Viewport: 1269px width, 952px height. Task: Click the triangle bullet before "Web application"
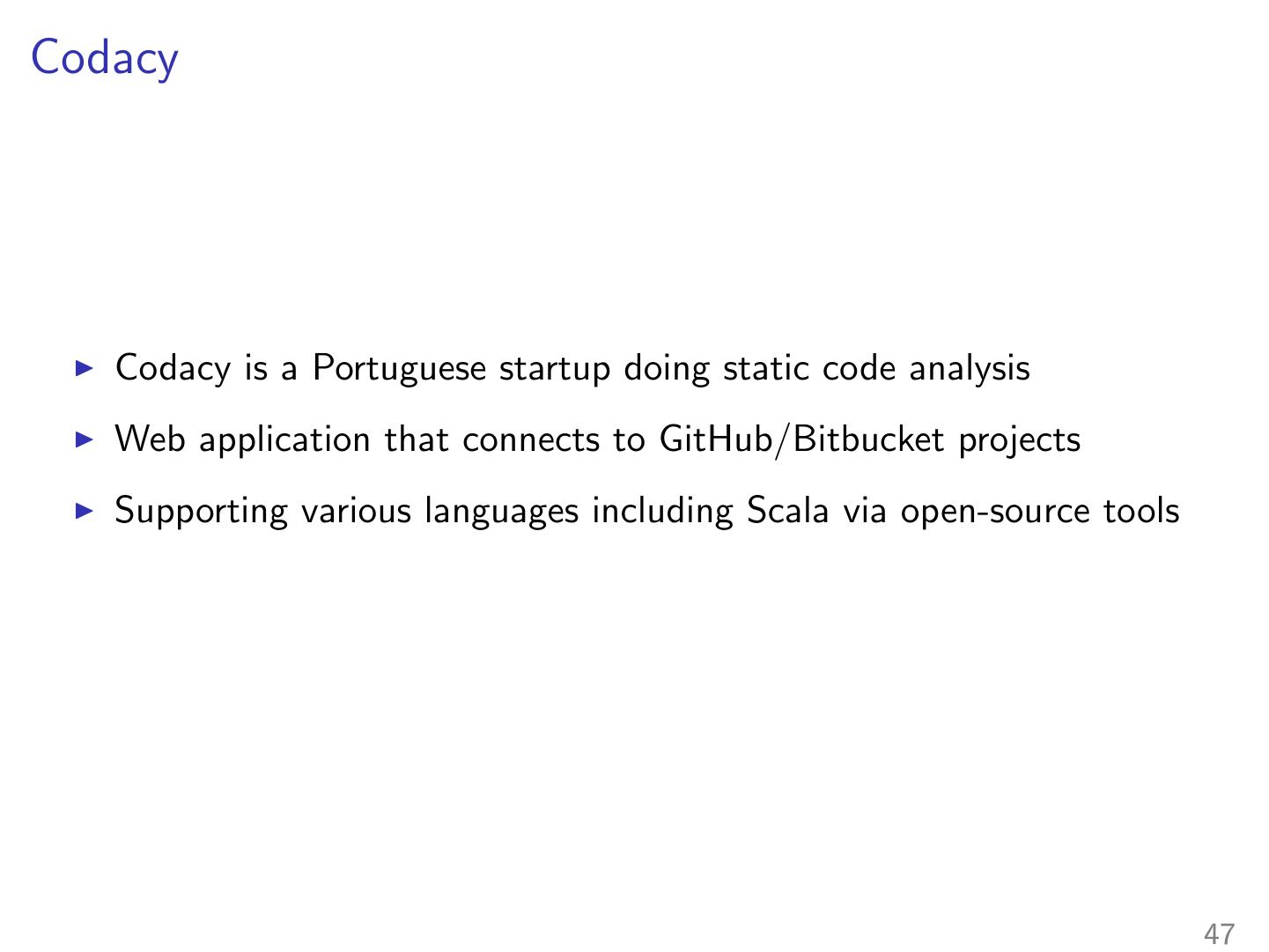(85, 439)
